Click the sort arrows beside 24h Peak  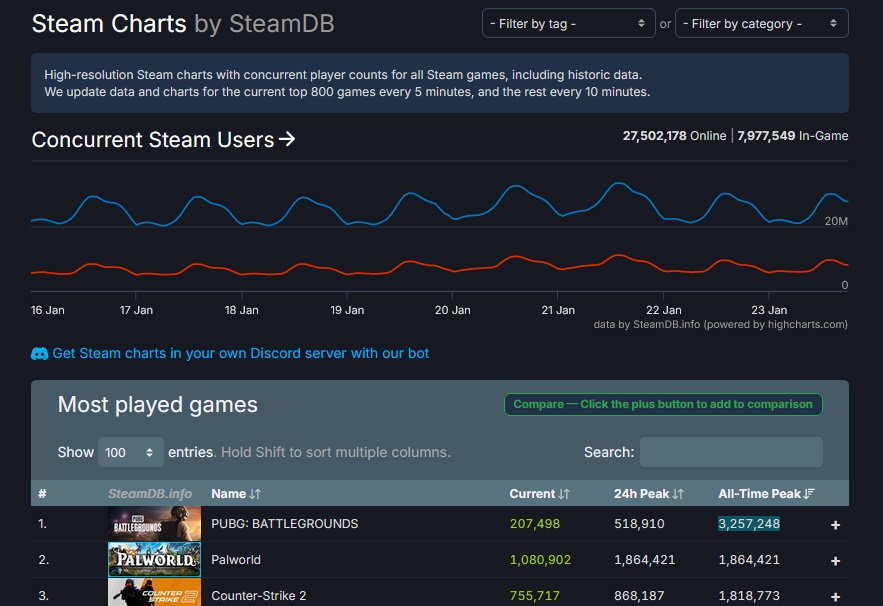(x=678, y=494)
